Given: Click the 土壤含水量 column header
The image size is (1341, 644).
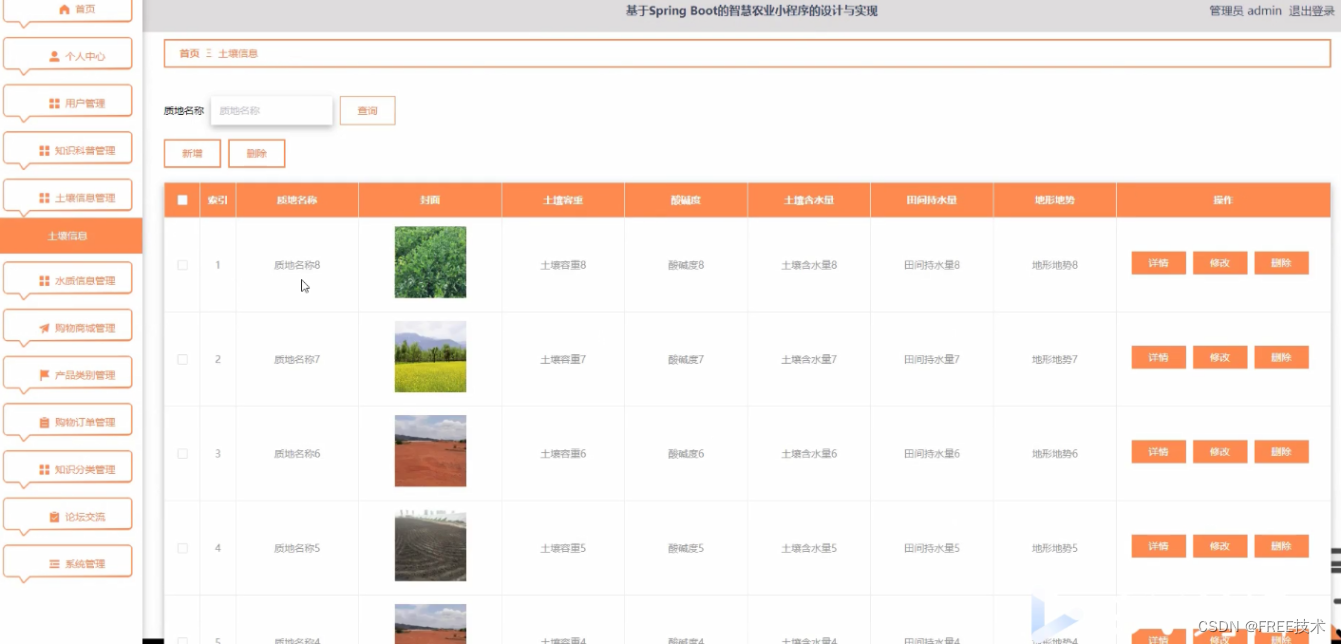Looking at the screenshot, I should click(x=809, y=200).
